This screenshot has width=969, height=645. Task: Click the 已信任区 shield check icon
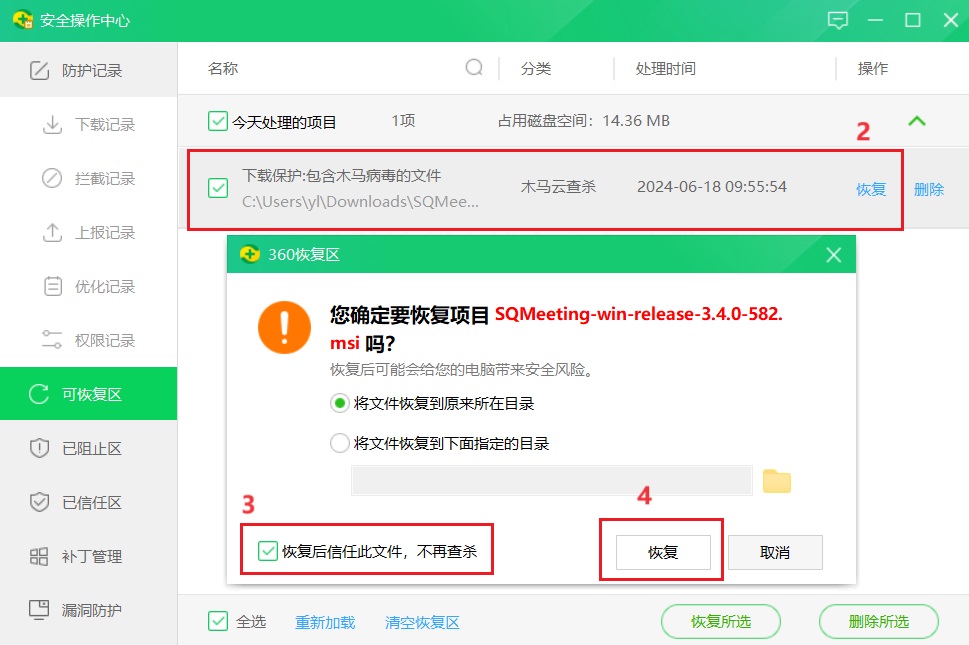40,502
